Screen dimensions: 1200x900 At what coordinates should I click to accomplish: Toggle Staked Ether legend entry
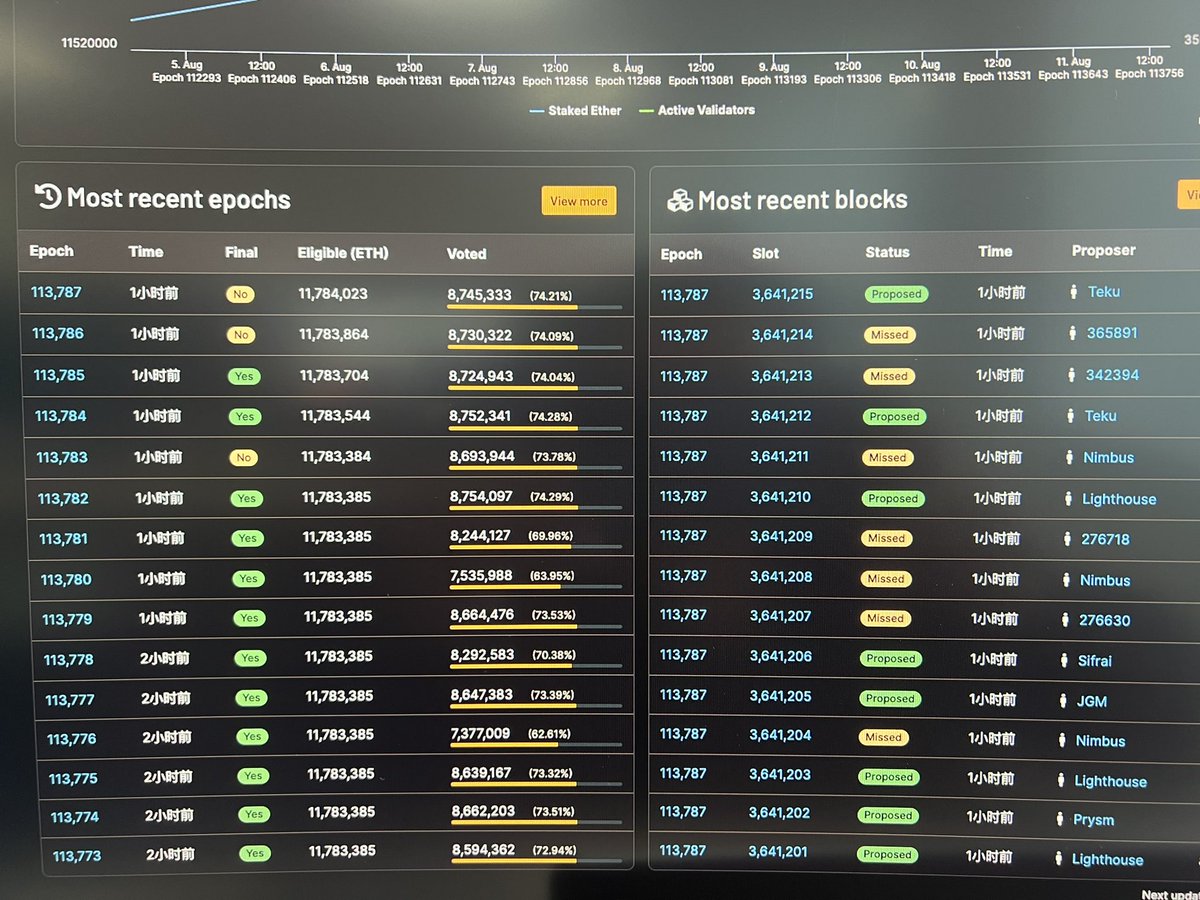click(x=575, y=110)
